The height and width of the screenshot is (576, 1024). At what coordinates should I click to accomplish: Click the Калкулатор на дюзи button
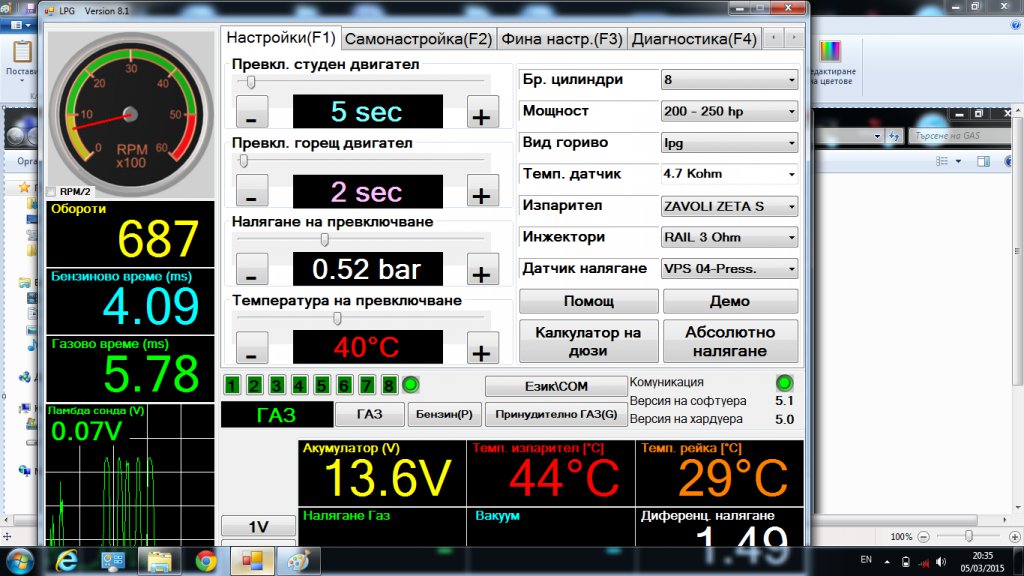(x=588, y=341)
